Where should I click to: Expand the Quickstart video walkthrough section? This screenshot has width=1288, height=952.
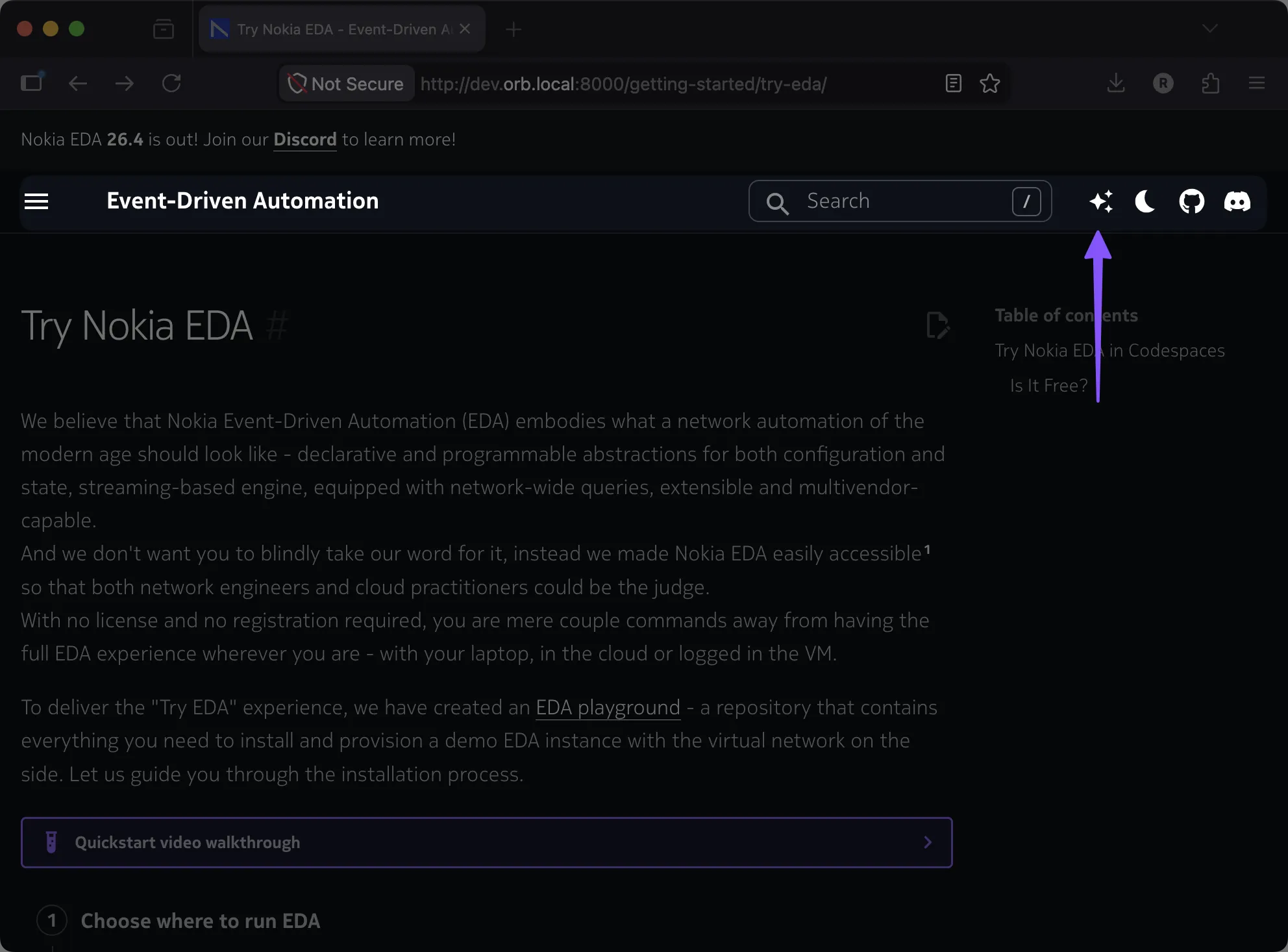pyautogui.click(x=487, y=842)
